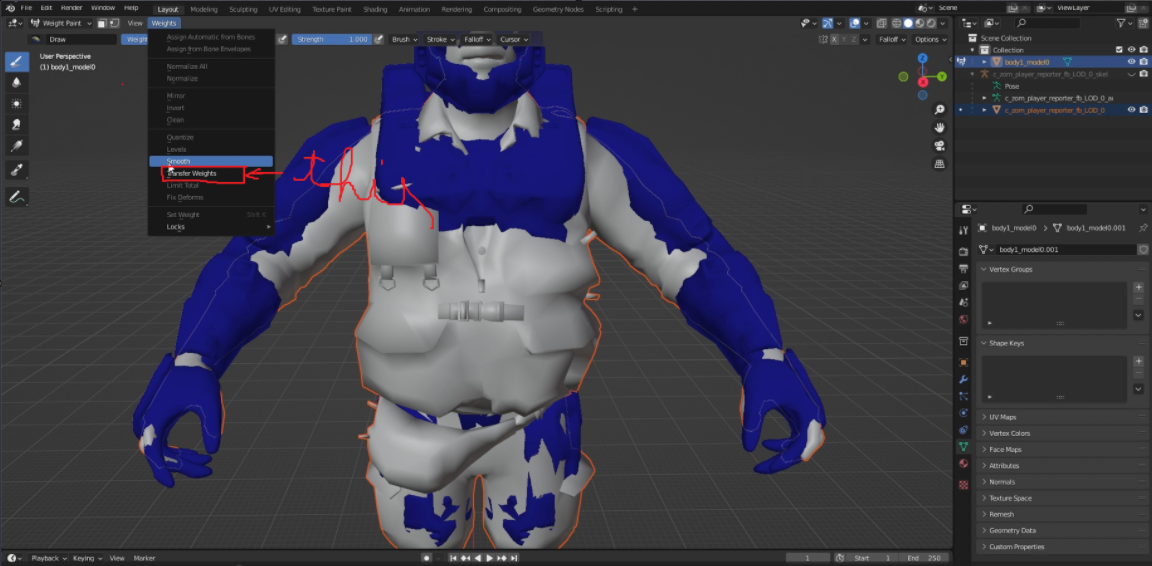This screenshot has height=566, width=1152.
Task: Click the green Y axis navigation gizmo
Action: [941, 76]
